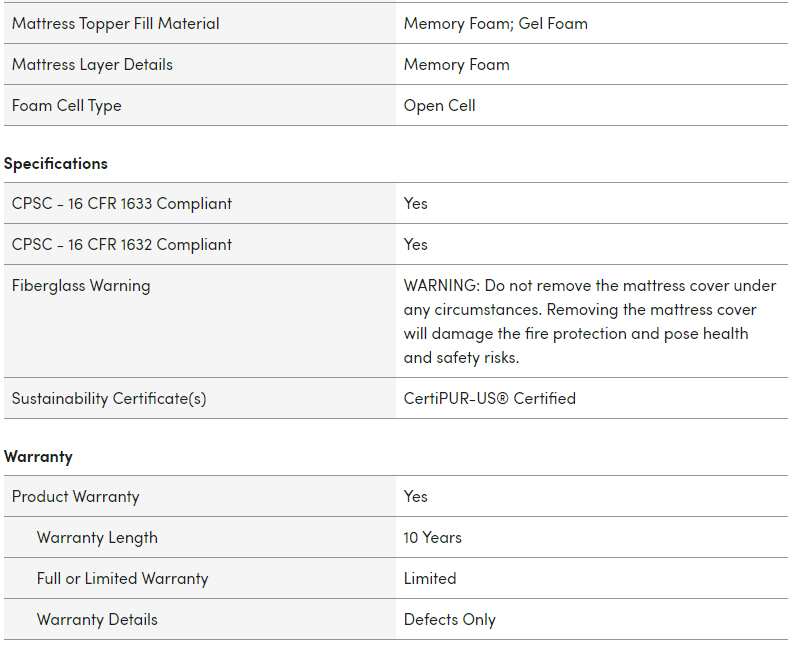Click the Specifications section heading

click(x=56, y=163)
